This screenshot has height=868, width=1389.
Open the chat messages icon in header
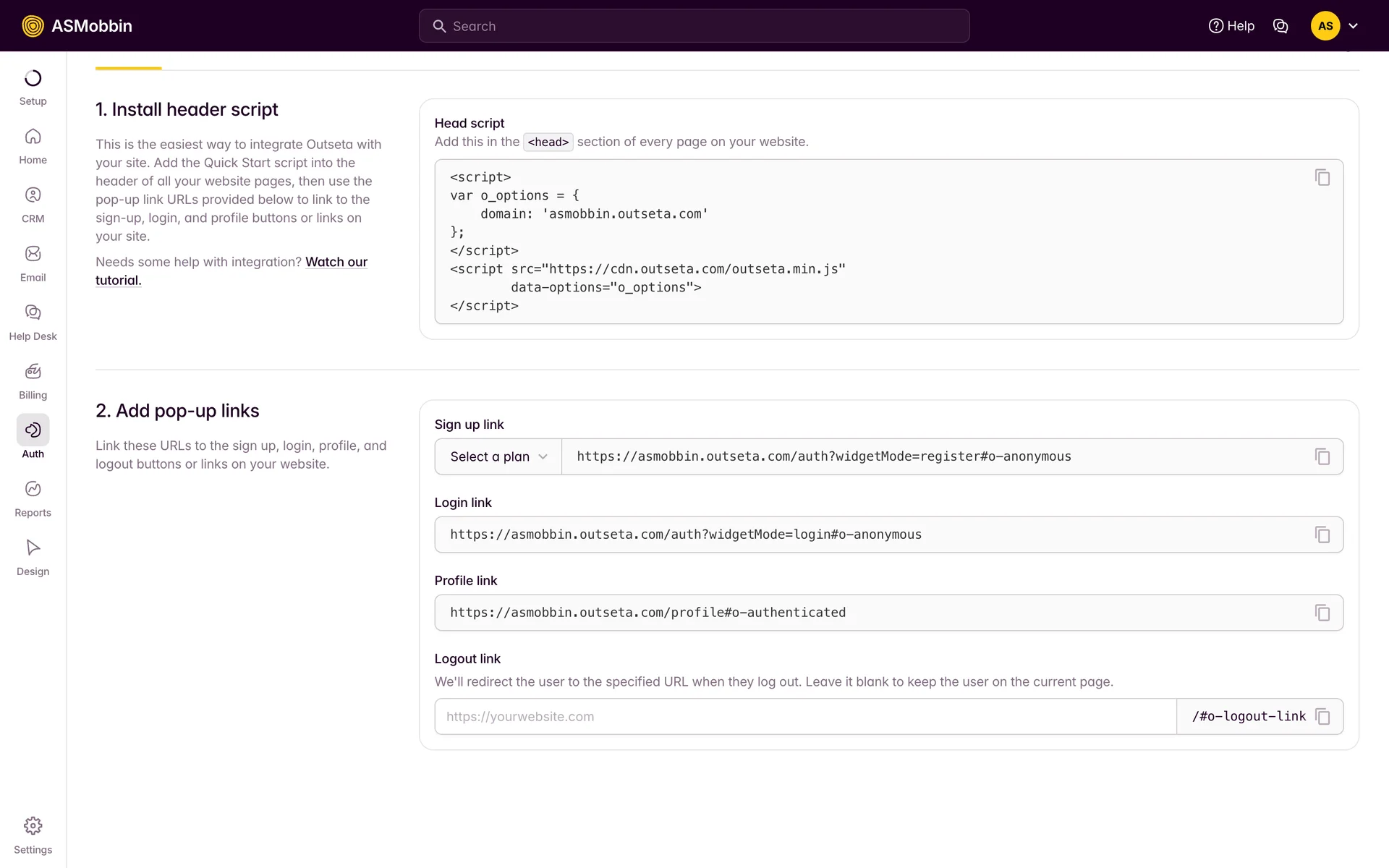pos(1280,26)
